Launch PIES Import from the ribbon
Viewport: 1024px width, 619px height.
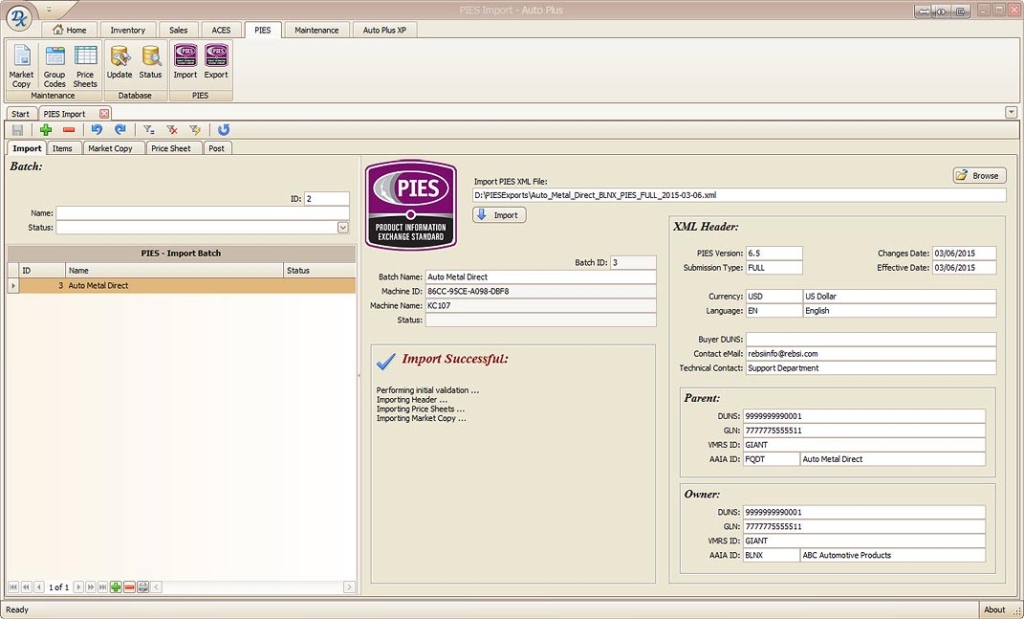(185, 63)
